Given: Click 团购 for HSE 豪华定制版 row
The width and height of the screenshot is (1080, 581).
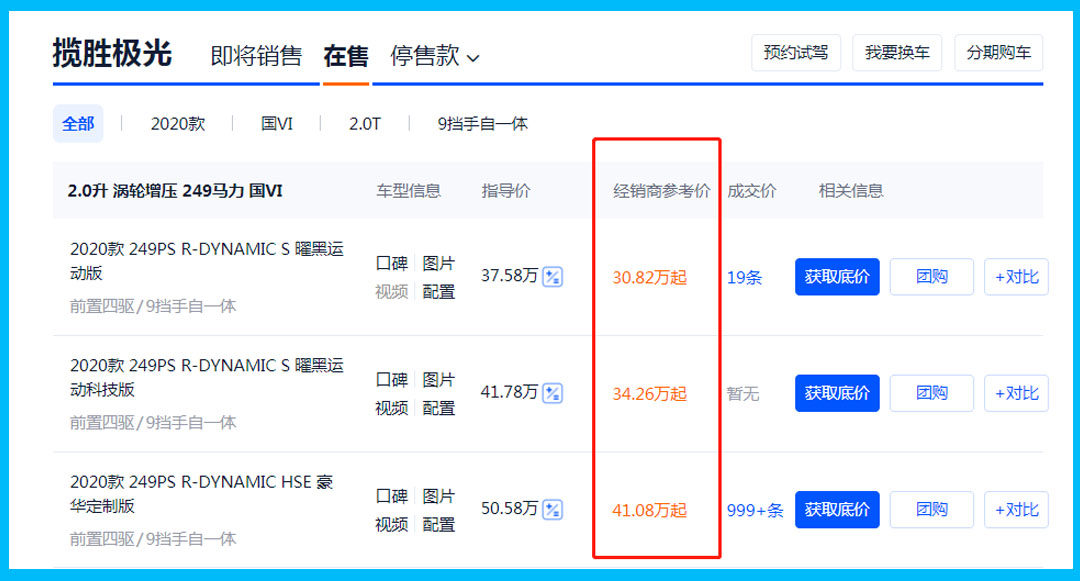Looking at the screenshot, I should 931,509.
